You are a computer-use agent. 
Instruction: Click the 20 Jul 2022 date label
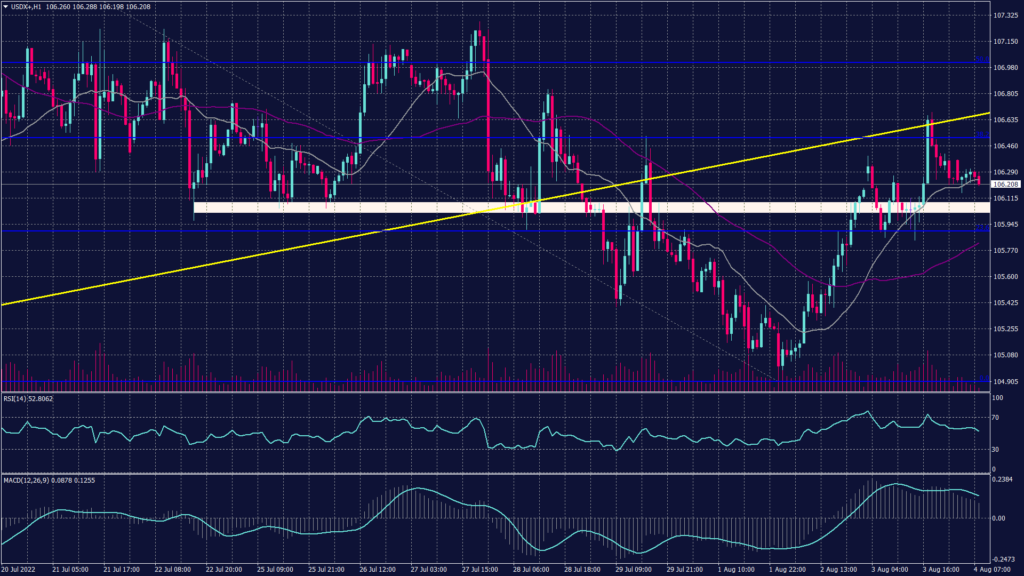pos(20,568)
